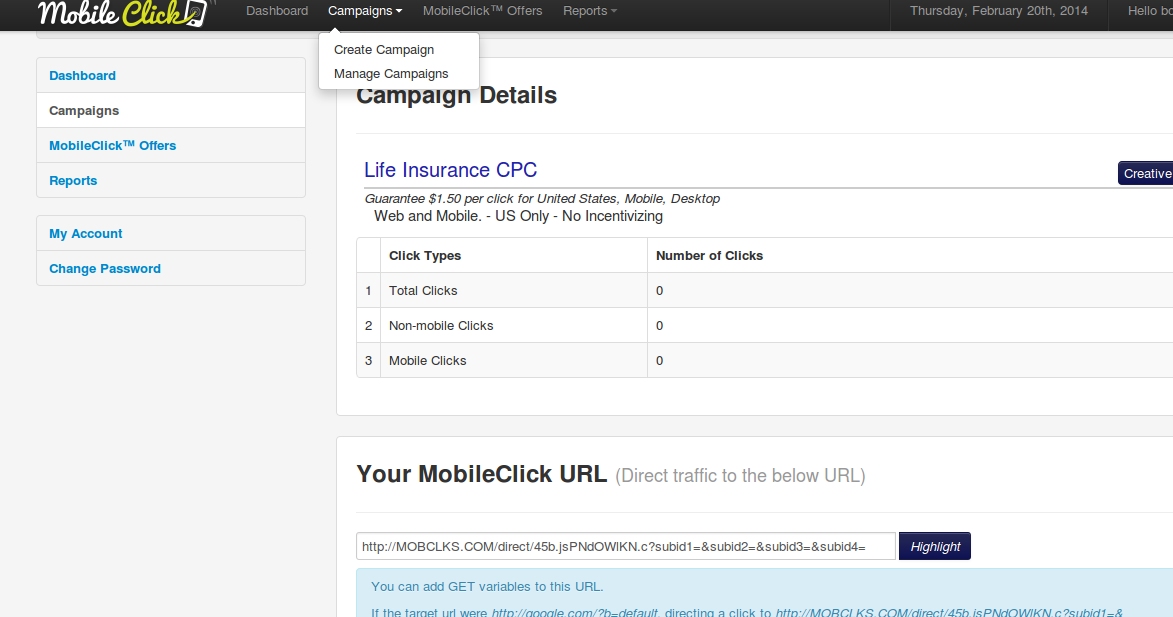
Task: Click row number 2 in the table
Action: coord(368,326)
